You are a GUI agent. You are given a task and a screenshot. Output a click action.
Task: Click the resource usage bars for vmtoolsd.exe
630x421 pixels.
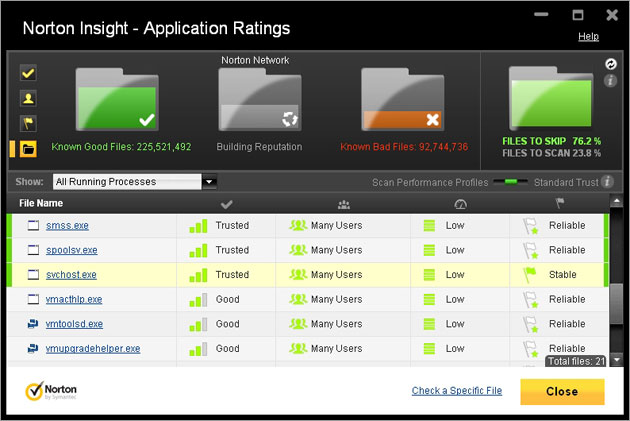[429, 324]
